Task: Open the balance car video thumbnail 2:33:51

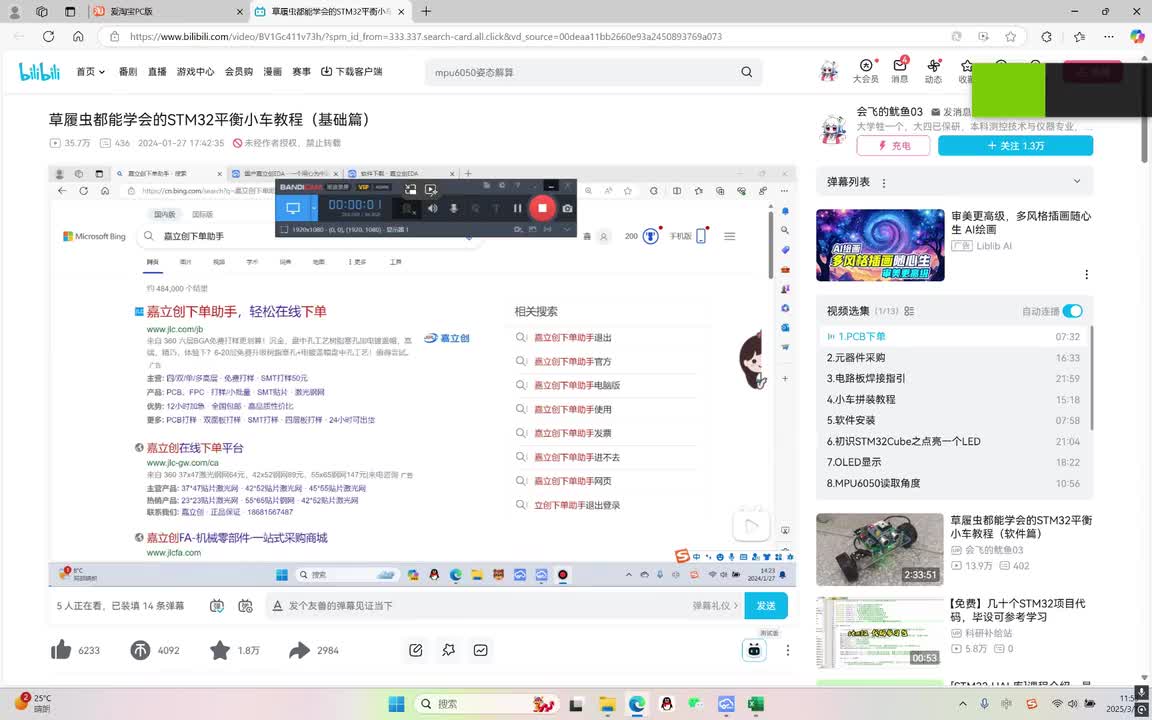Action: click(x=879, y=549)
